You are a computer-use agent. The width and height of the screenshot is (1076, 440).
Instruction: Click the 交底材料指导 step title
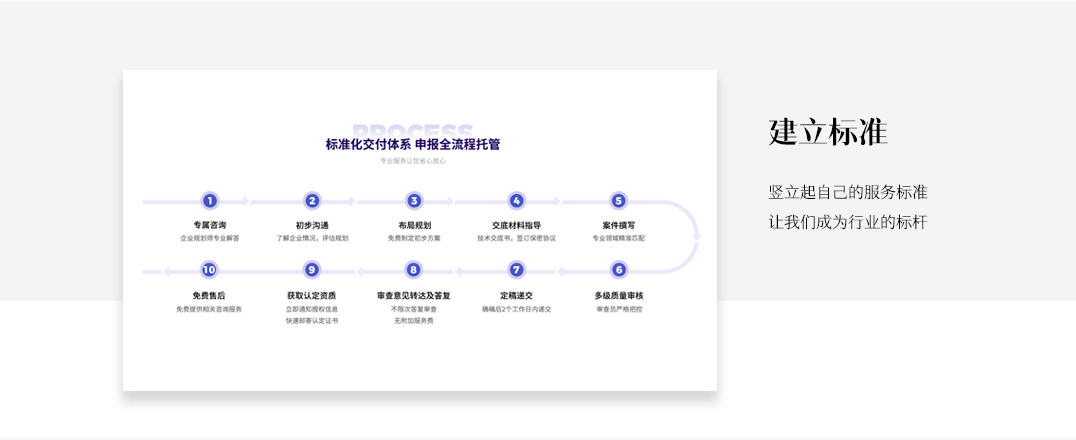pos(516,225)
